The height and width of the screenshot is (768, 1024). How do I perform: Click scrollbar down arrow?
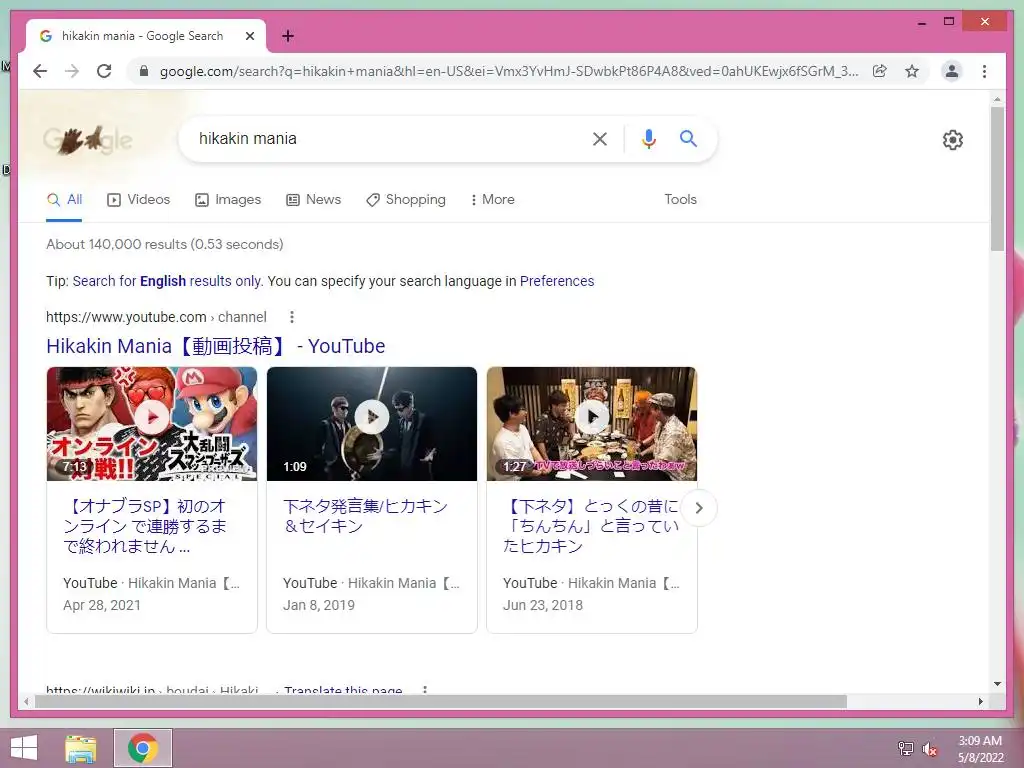(x=997, y=684)
